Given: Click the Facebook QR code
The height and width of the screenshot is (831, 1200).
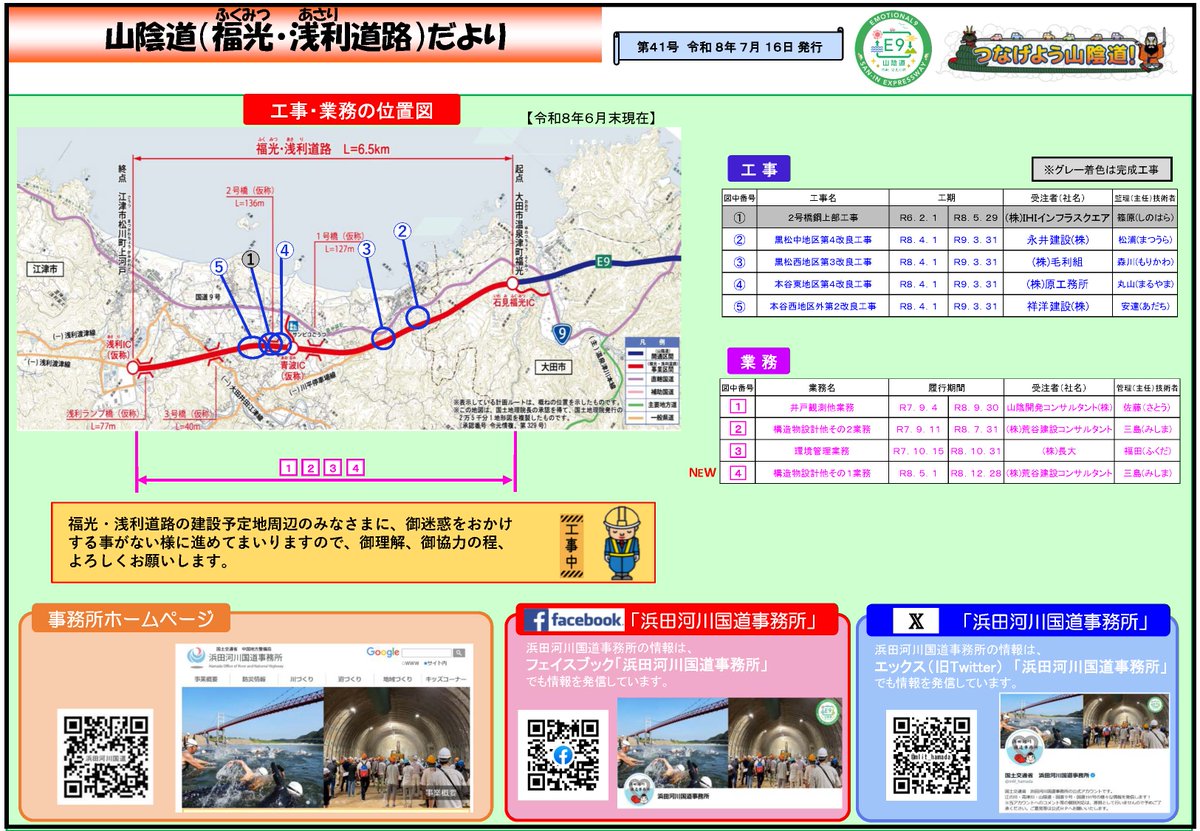Looking at the screenshot, I should pyautogui.click(x=563, y=756).
